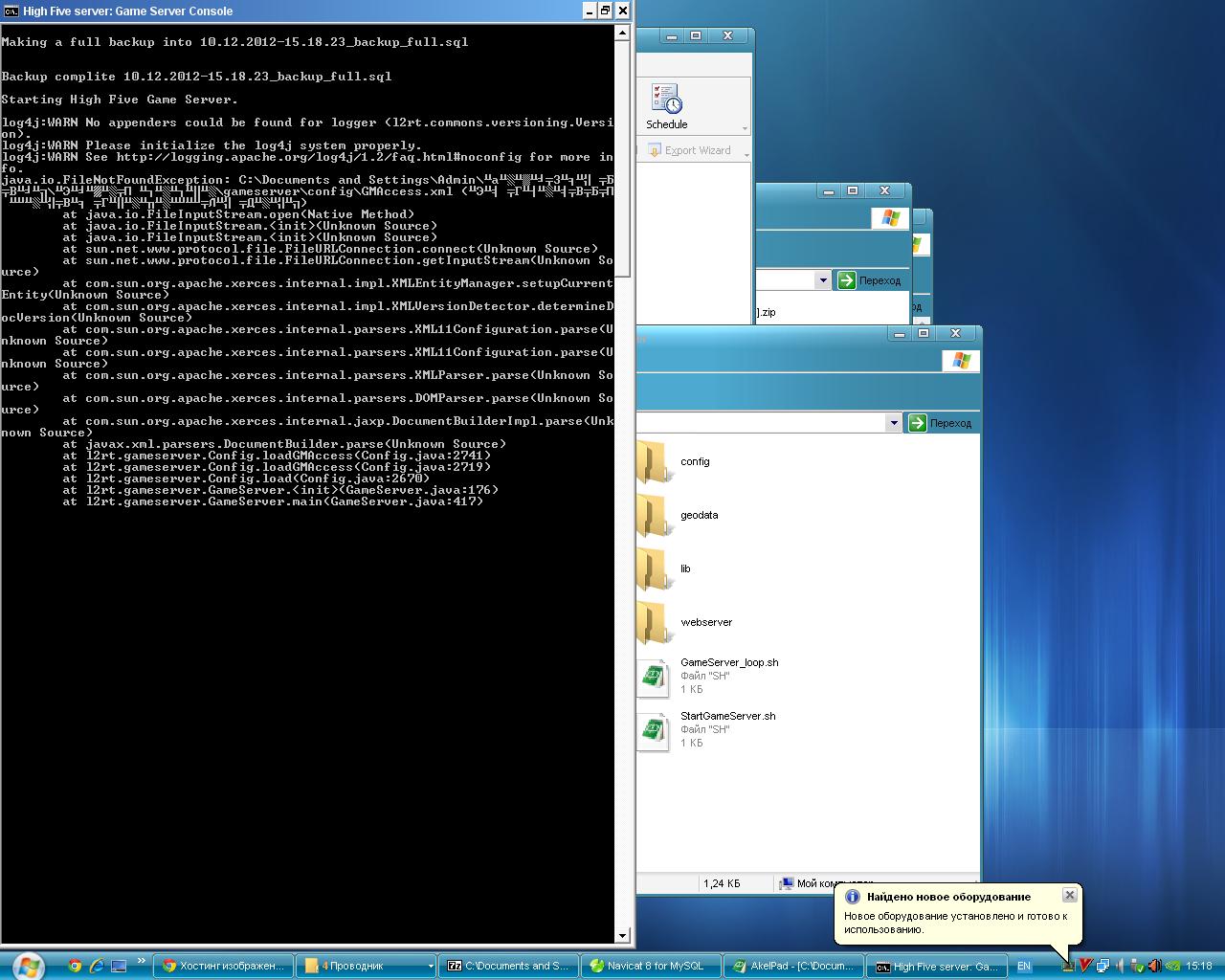Expand hidden quick launch items chevron
This screenshot has width=1225, height=980.
[142, 962]
